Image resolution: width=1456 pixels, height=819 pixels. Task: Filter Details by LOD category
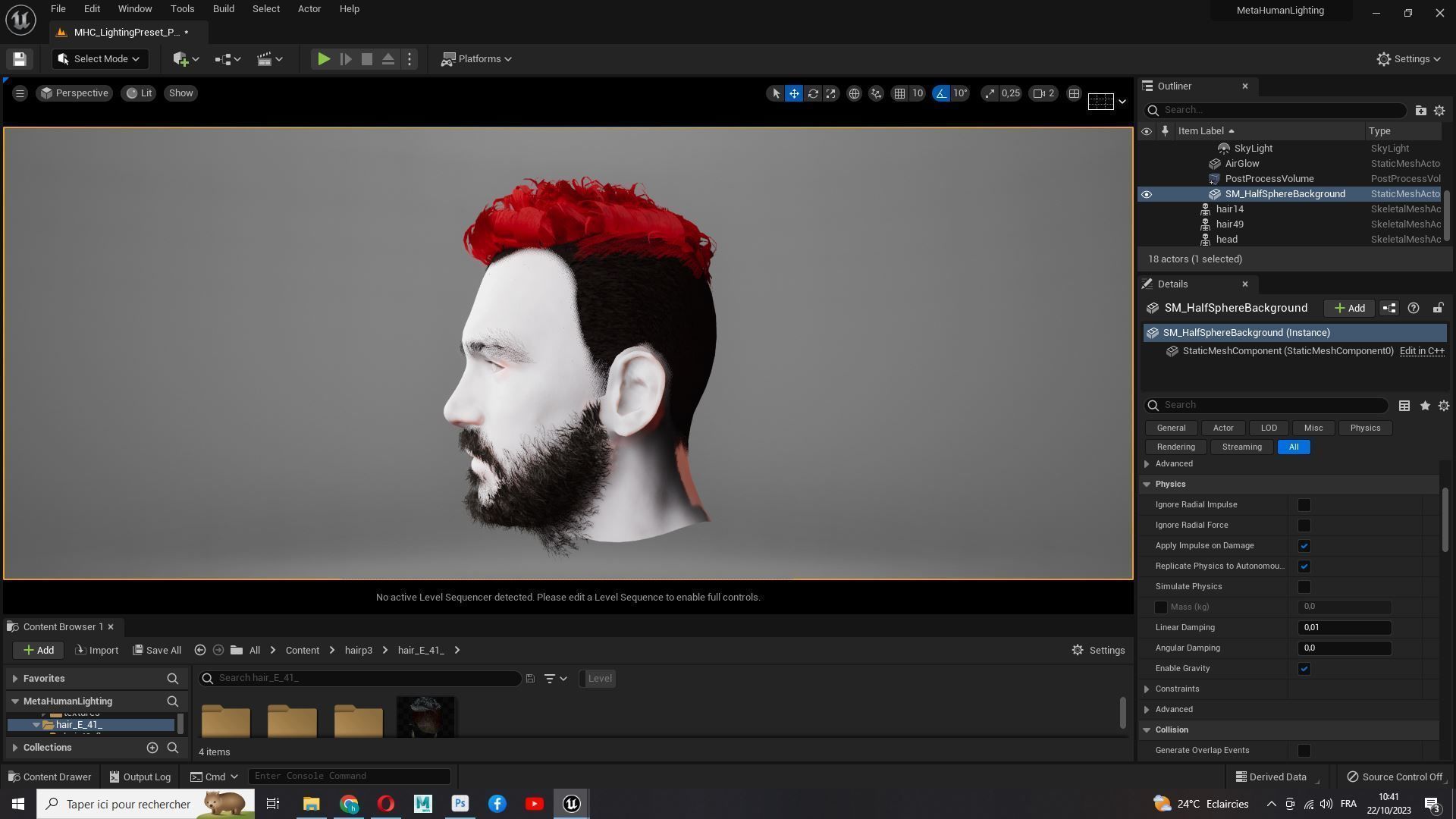(1269, 428)
